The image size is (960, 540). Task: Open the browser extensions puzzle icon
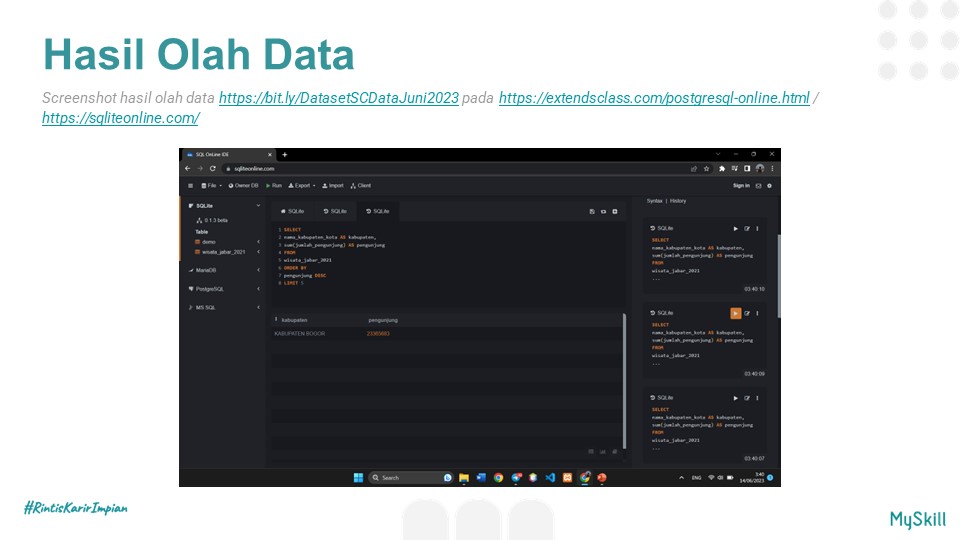click(x=722, y=168)
